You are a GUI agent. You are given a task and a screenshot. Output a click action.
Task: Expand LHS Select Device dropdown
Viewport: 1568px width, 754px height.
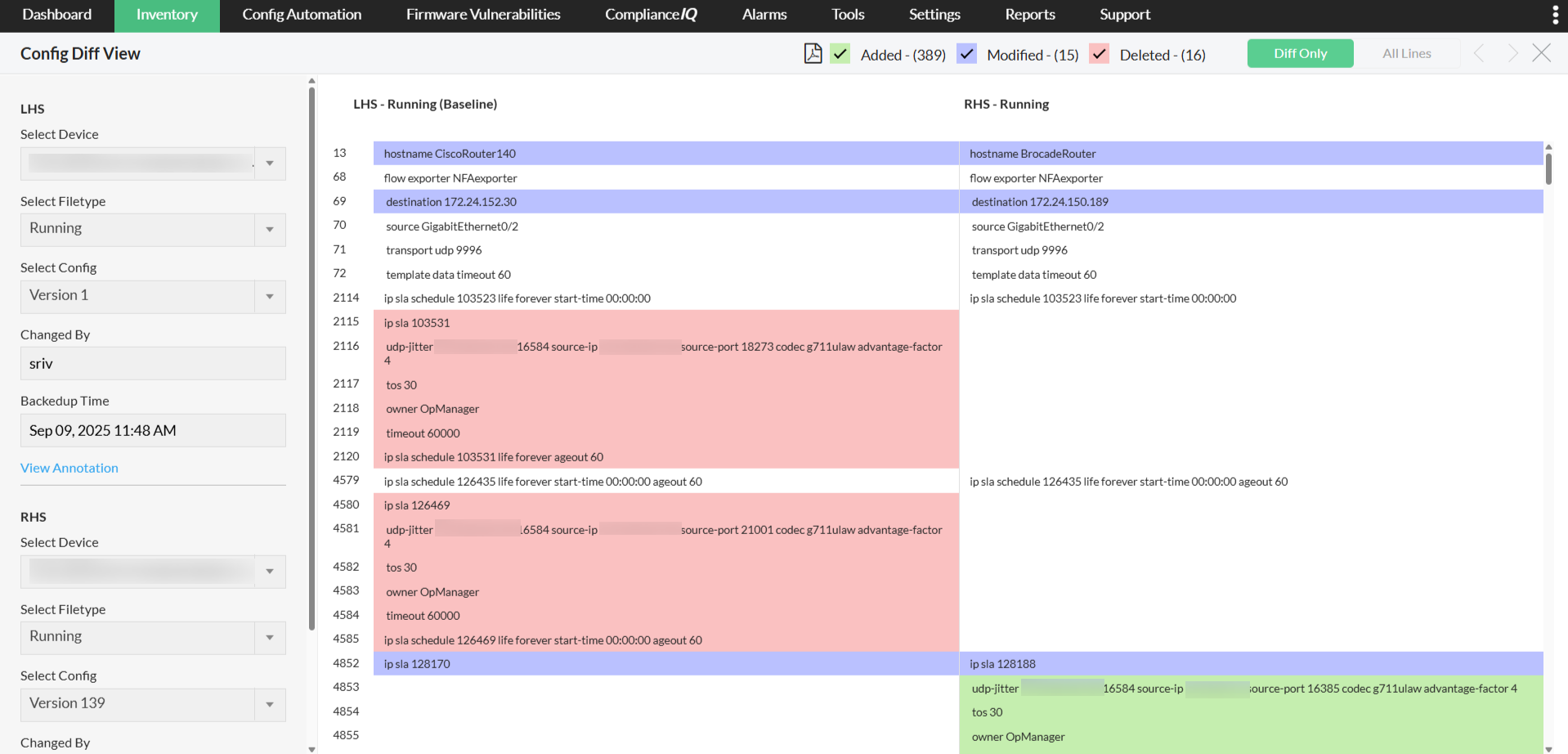click(270, 164)
